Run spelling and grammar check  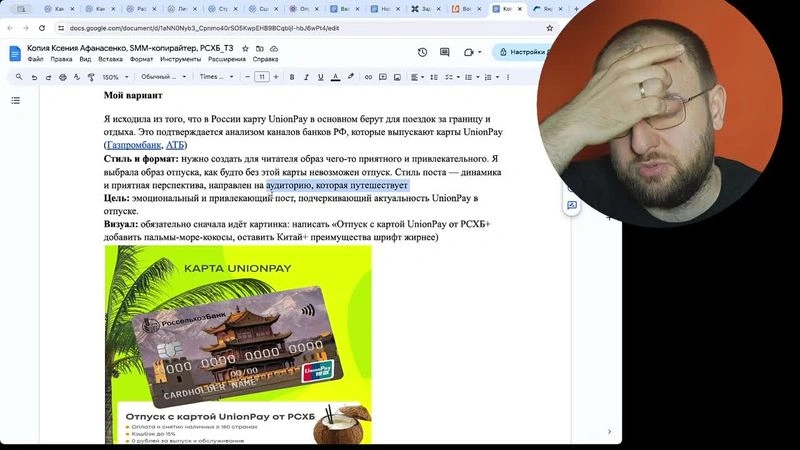click(x=77, y=77)
